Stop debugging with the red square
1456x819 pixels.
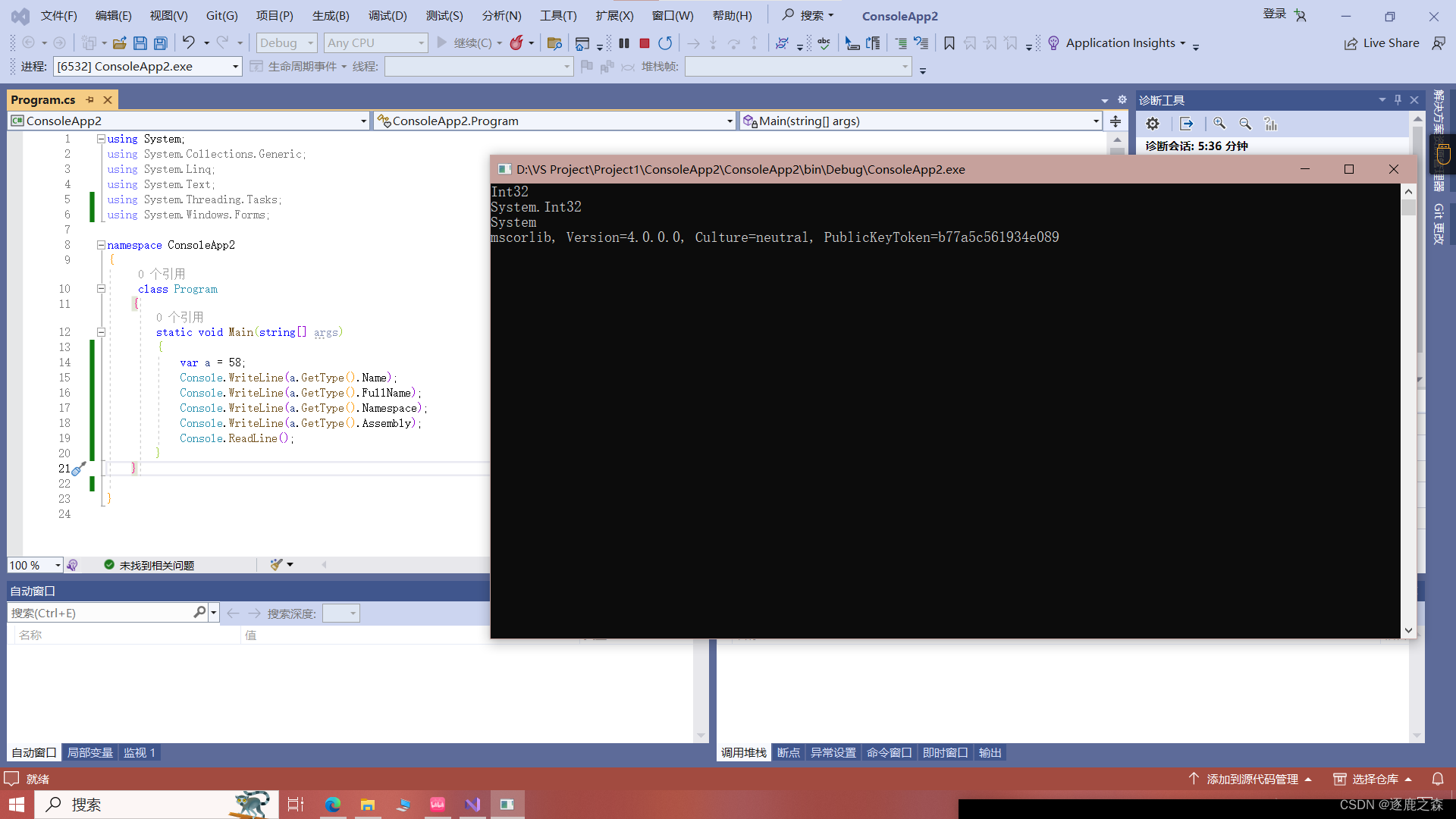645,43
